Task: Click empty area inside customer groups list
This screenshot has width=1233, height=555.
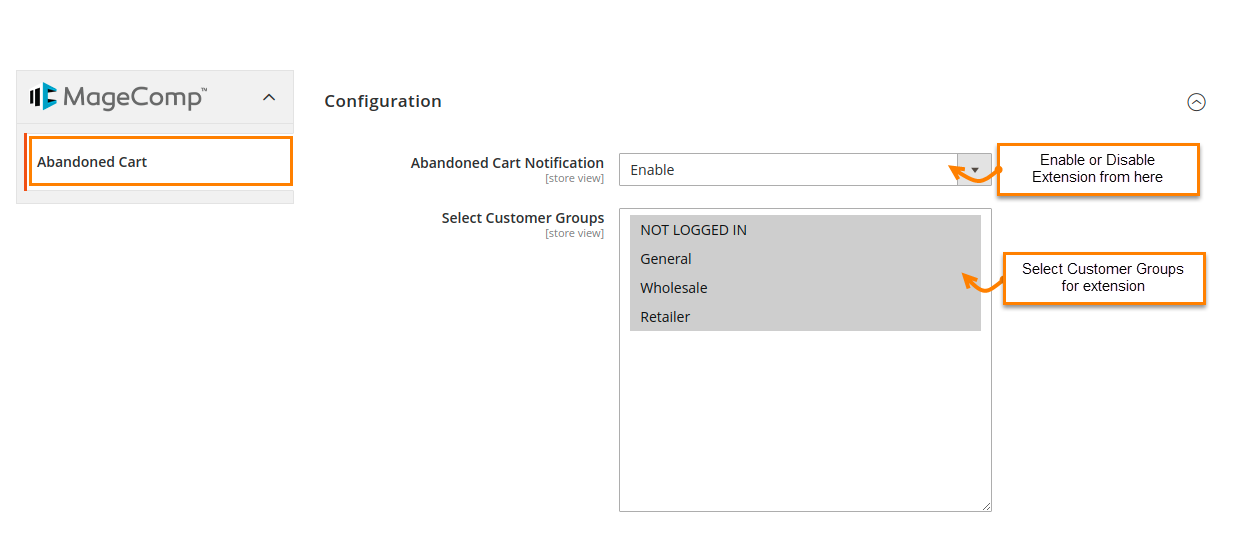Action: (x=805, y=420)
